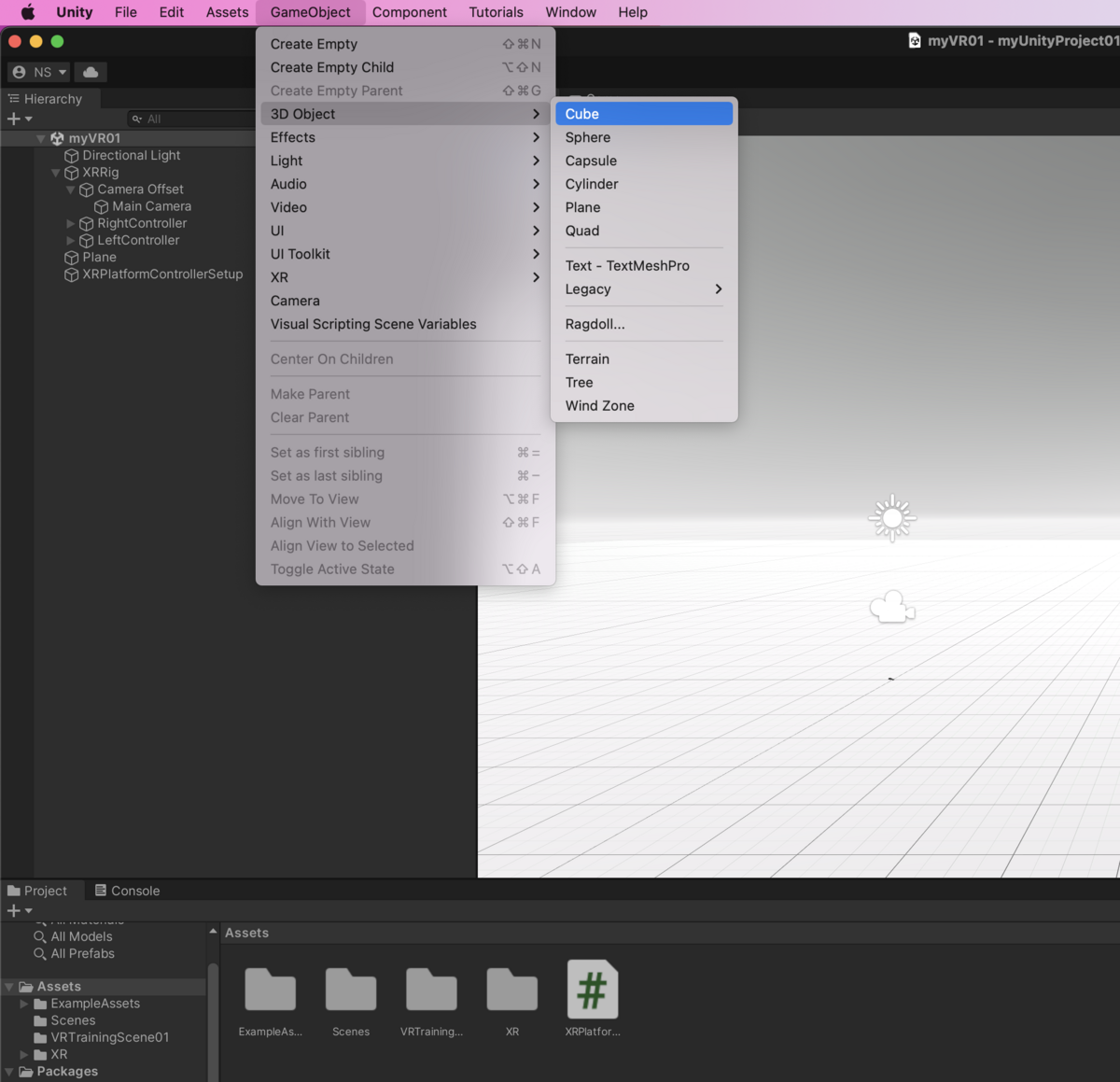Collapse the Packages folder tree
The height and width of the screenshot is (1082, 1120).
point(9,1071)
